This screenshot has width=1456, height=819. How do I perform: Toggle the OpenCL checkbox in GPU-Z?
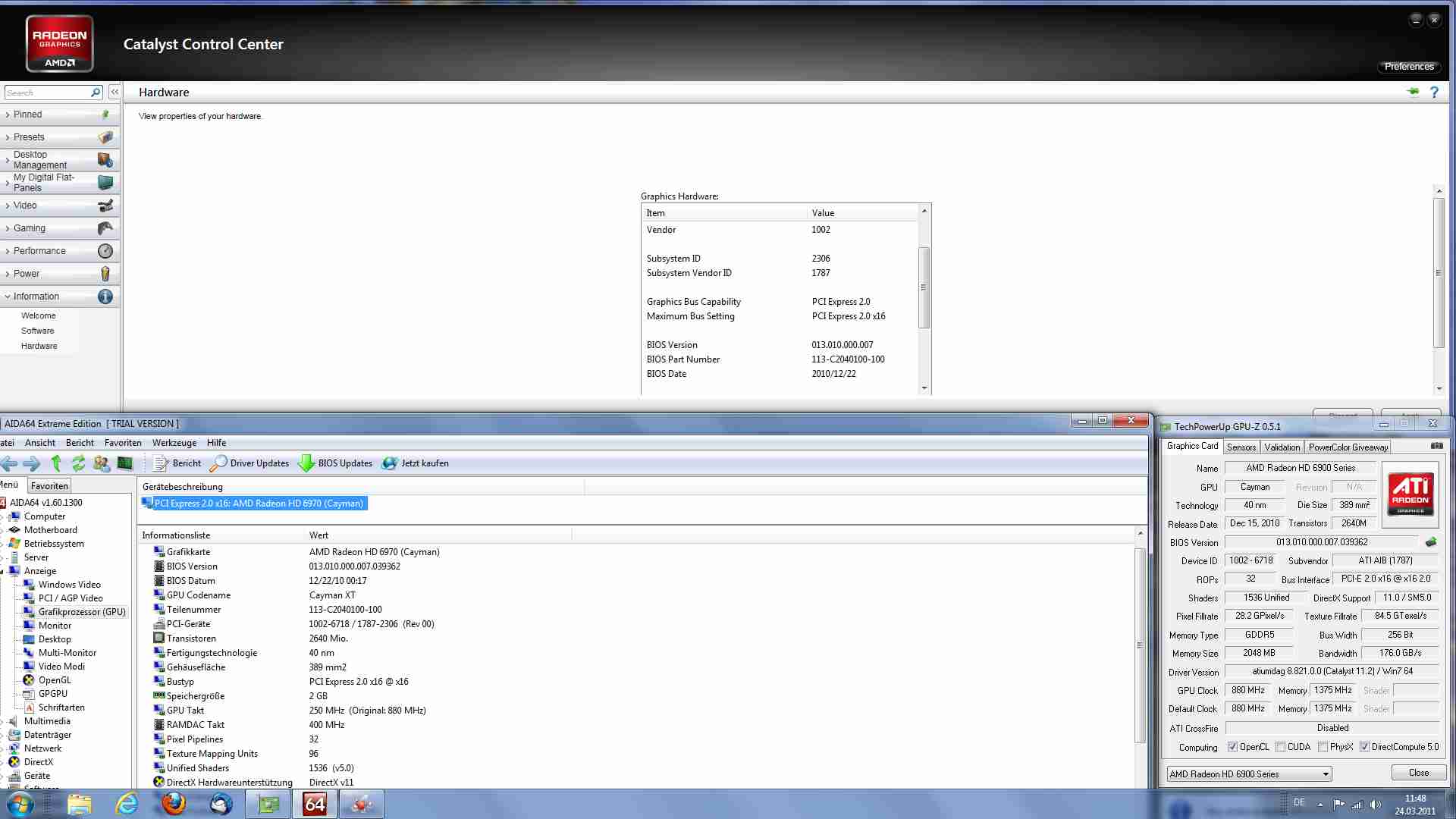coord(1232,747)
